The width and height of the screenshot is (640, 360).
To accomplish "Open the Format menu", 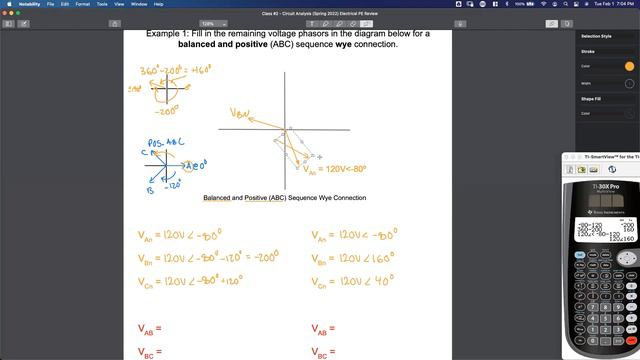I will point(82,4).
